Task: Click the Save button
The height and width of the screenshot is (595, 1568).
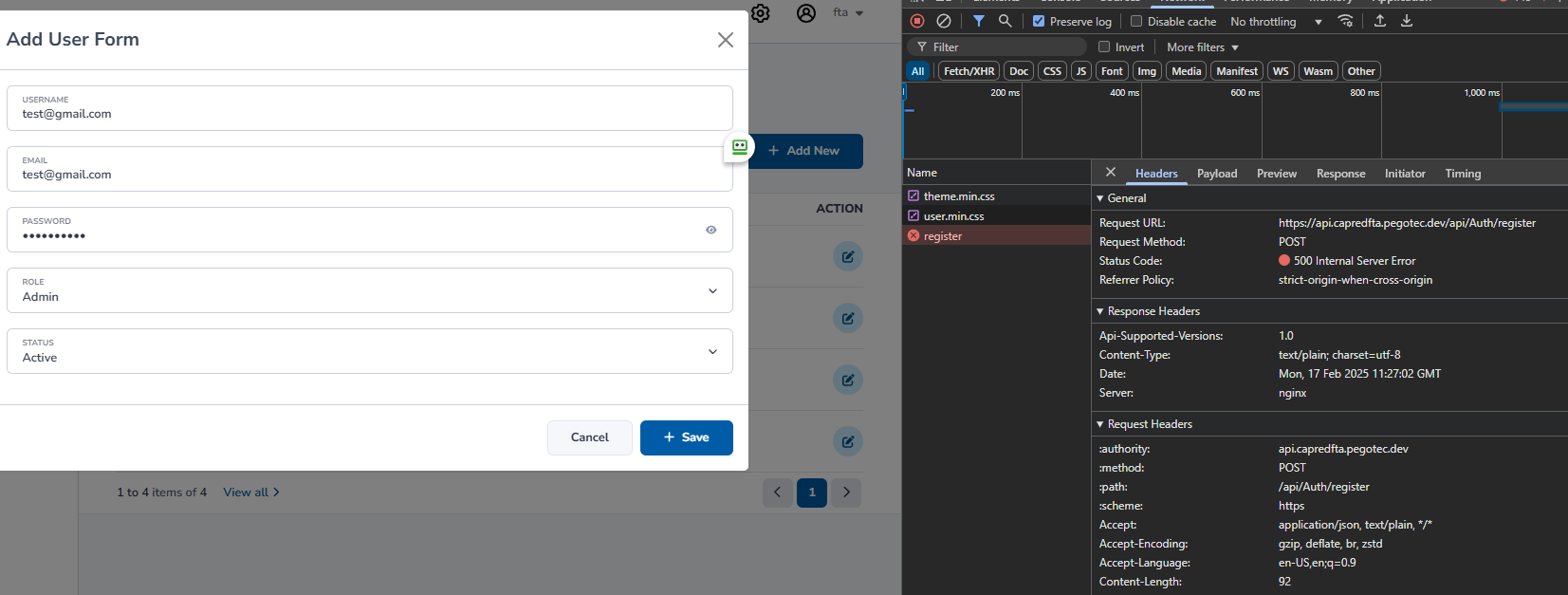Action: [686, 437]
